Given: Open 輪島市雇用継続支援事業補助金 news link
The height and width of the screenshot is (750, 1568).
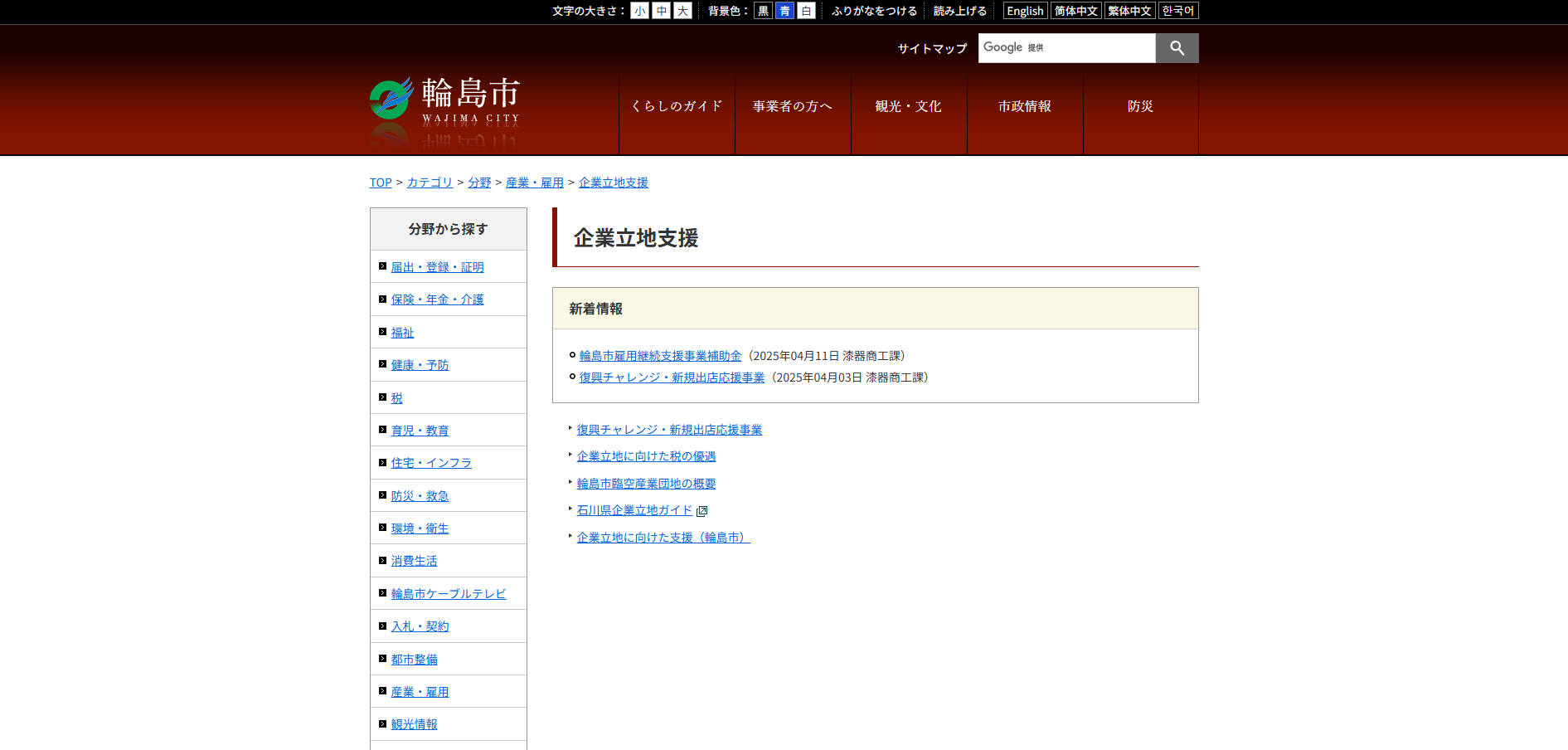Looking at the screenshot, I should 660,356.
